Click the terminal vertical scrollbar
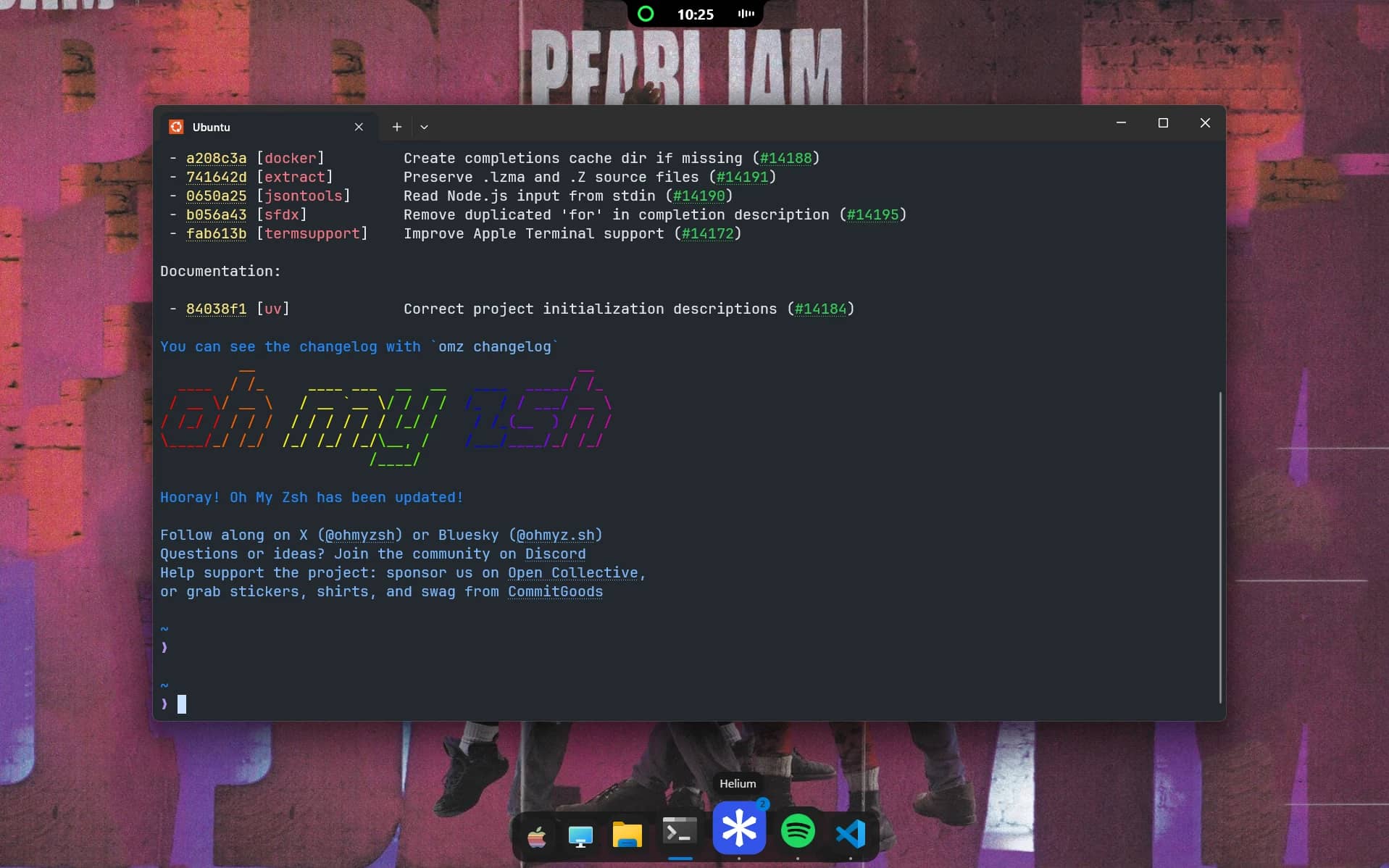Viewport: 1389px width, 868px height. [1220, 547]
